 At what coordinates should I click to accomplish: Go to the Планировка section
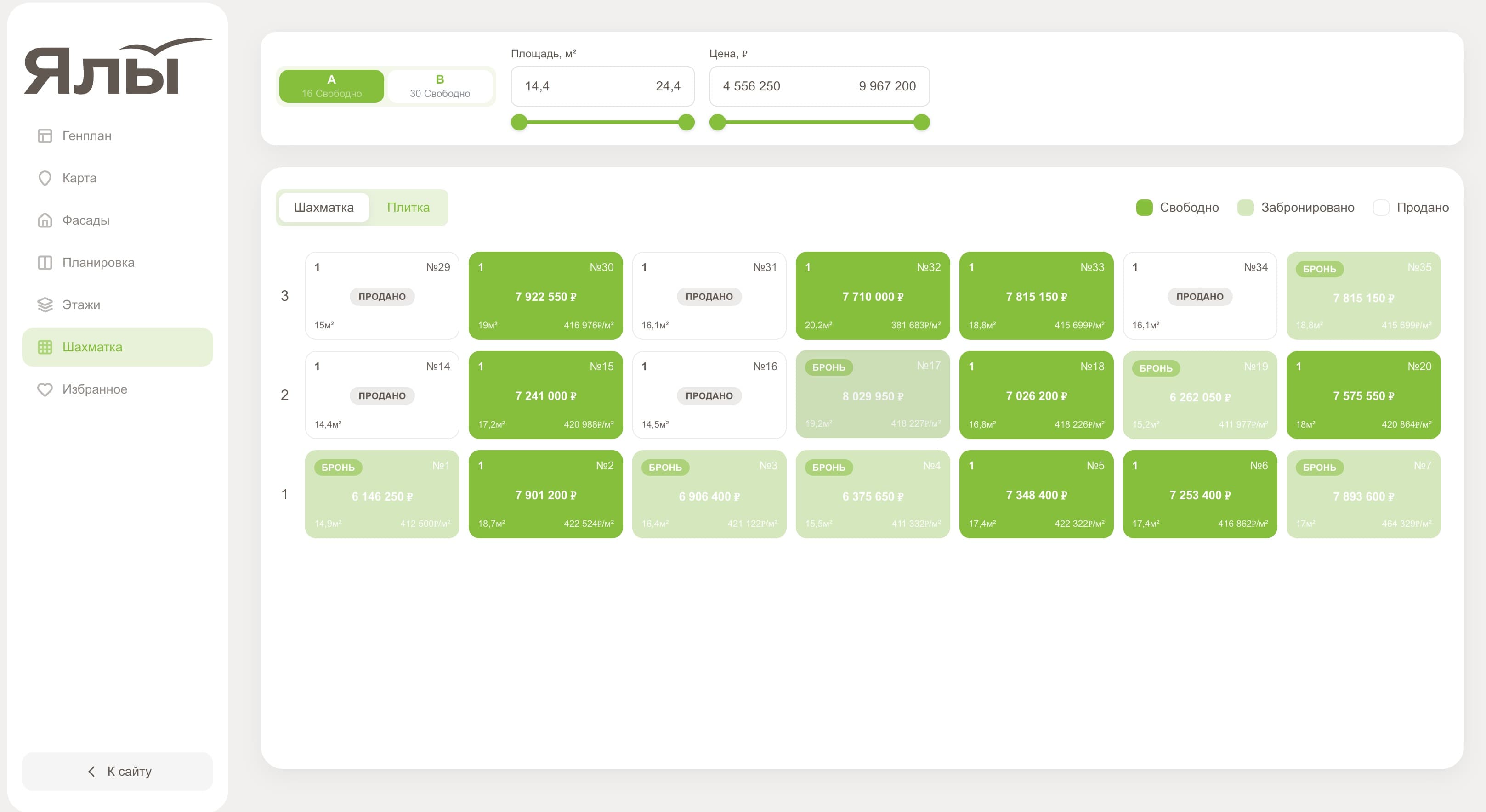coord(117,262)
